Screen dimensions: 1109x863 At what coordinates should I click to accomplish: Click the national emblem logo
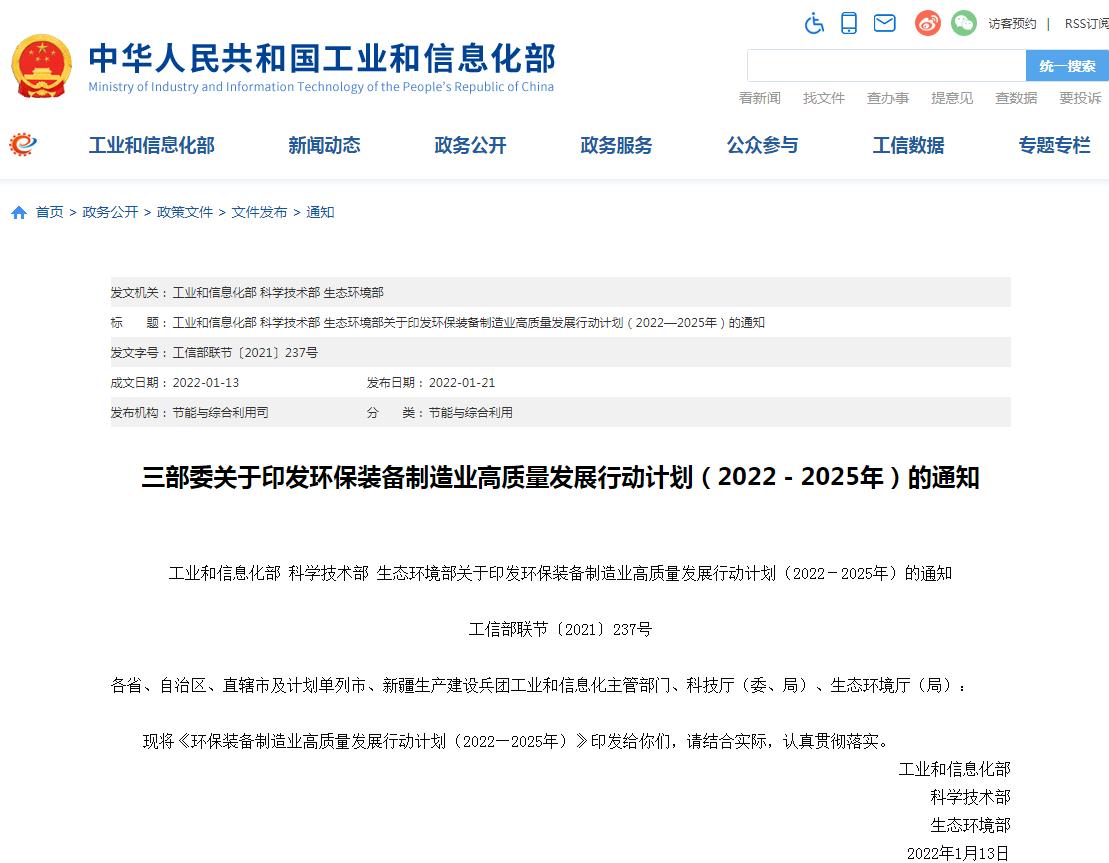(x=42, y=66)
